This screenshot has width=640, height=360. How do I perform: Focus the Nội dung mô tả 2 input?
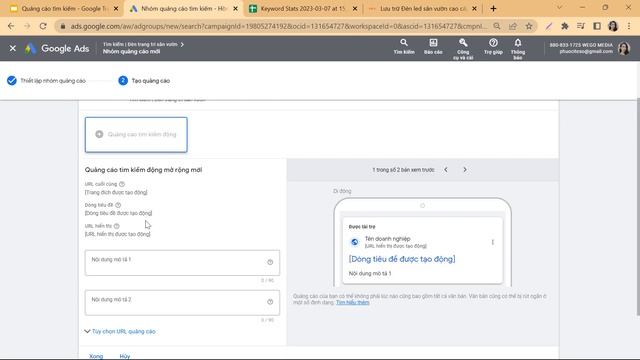(x=182, y=303)
